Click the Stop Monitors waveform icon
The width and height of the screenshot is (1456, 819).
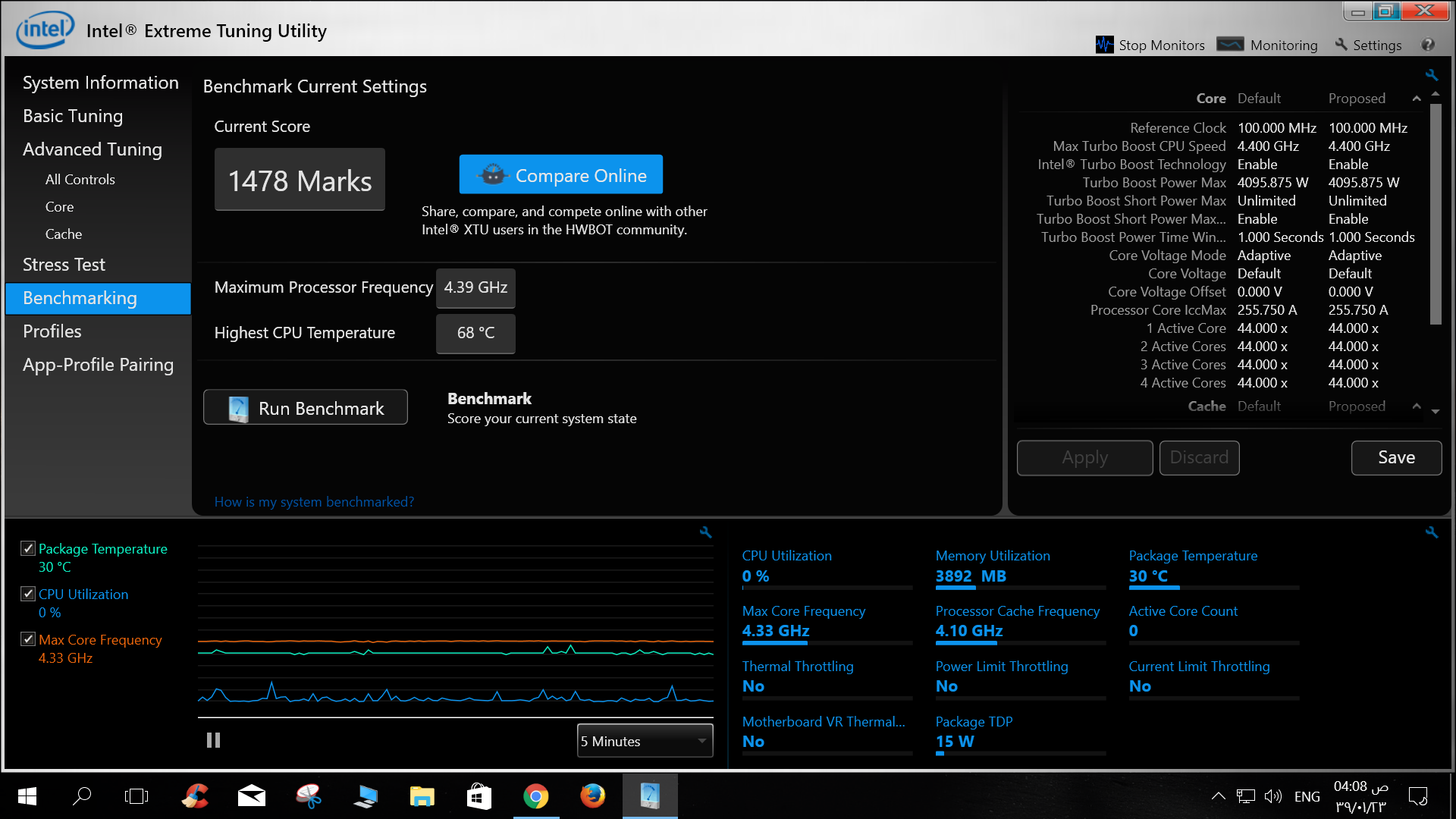pyautogui.click(x=1104, y=45)
